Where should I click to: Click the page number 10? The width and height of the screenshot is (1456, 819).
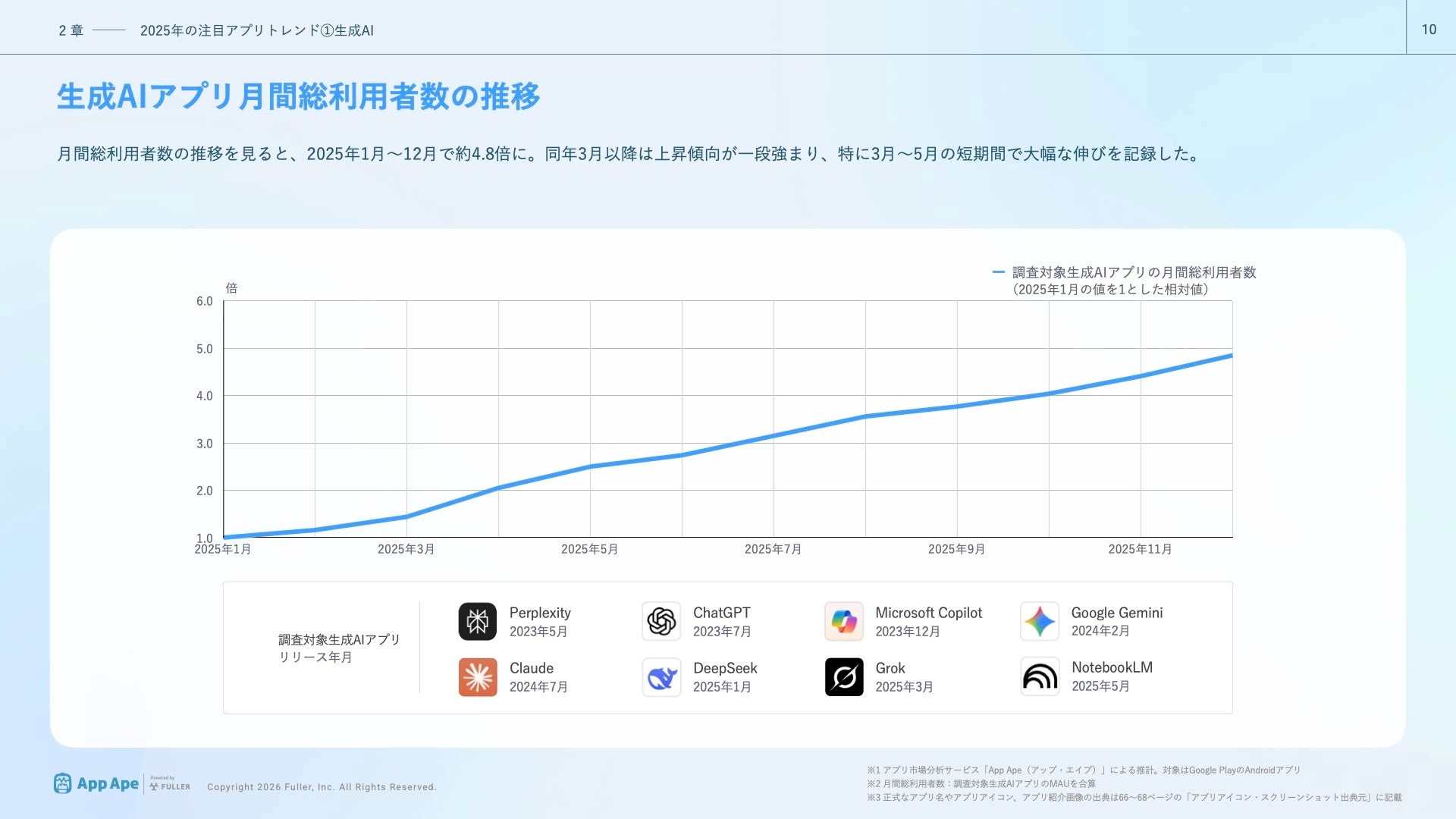(1429, 30)
